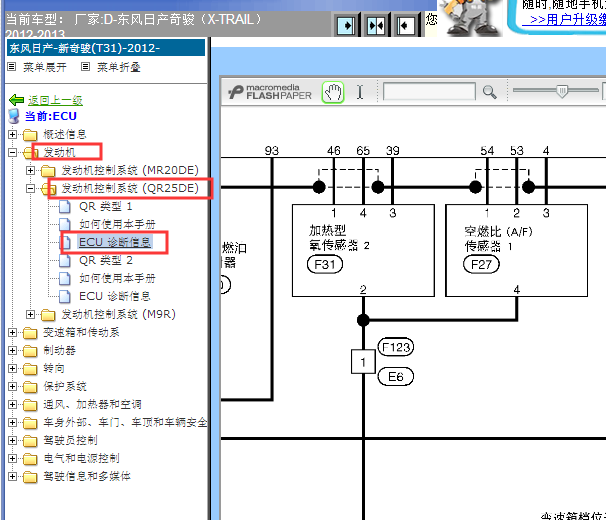Click the center-split panel layout button
The width and height of the screenshot is (606, 520).
pyautogui.click(x=376, y=26)
